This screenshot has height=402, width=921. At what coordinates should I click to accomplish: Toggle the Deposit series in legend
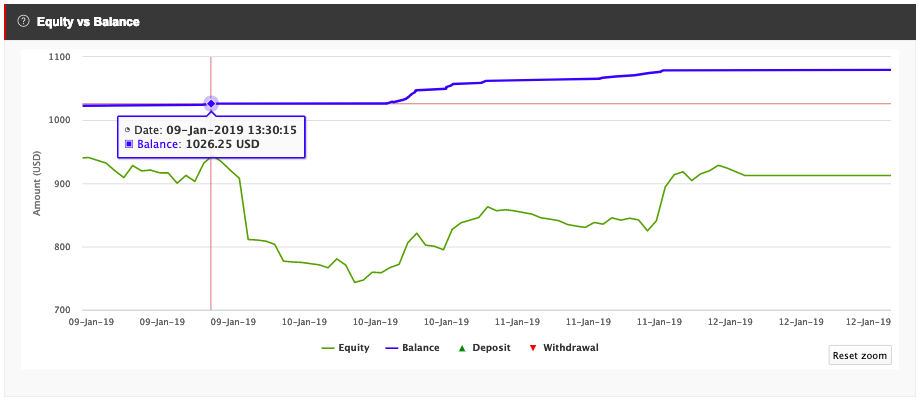pos(484,347)
